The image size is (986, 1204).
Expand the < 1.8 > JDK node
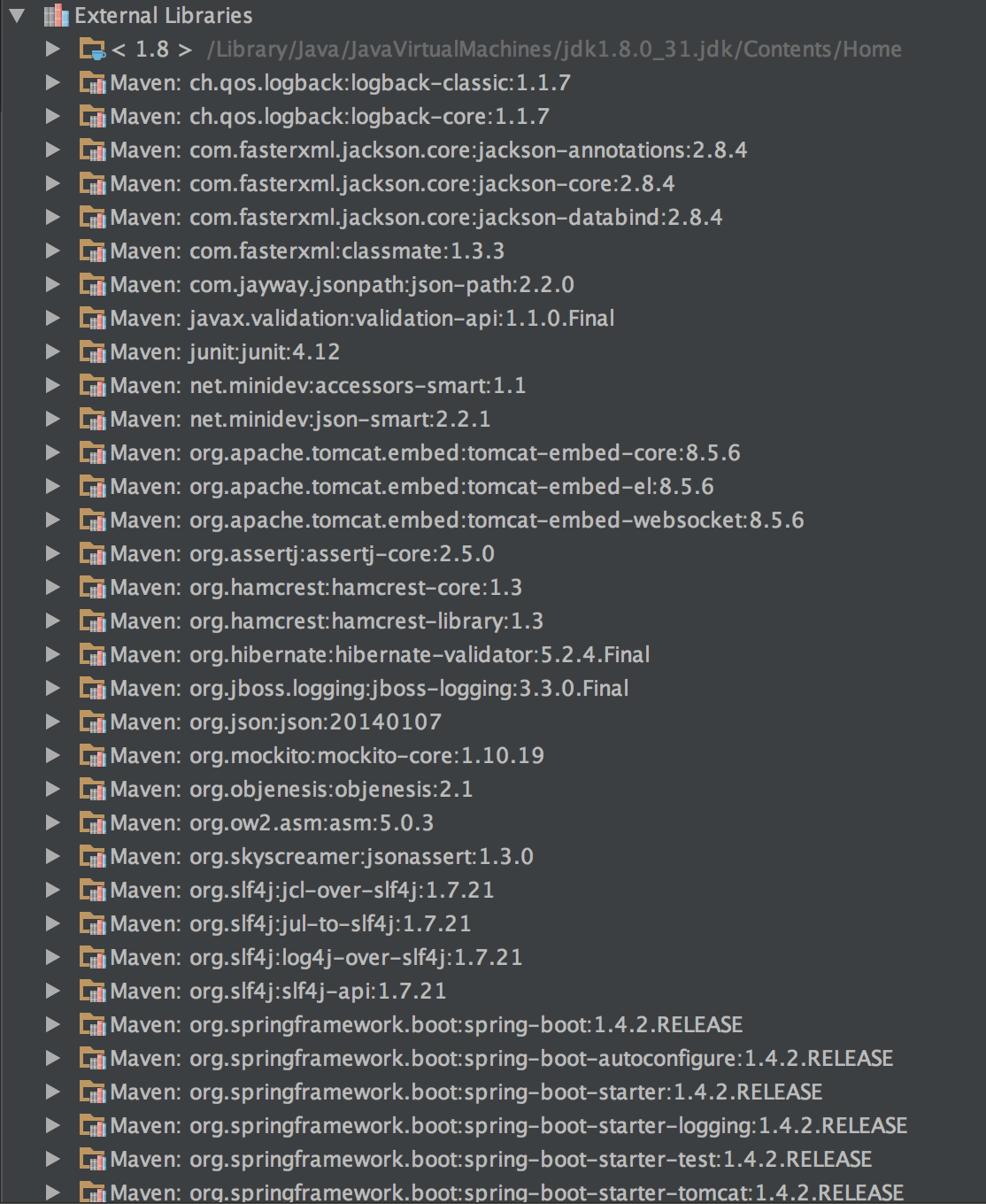[53, 49]
